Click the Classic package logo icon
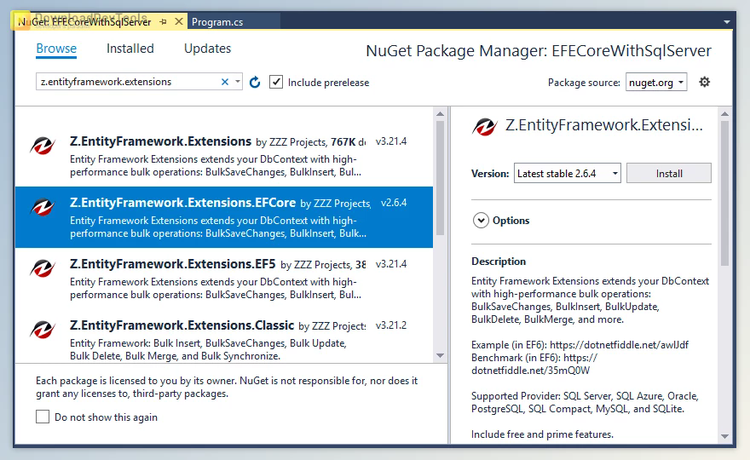Viewport: 750px width, 460px height. point(43,329)
